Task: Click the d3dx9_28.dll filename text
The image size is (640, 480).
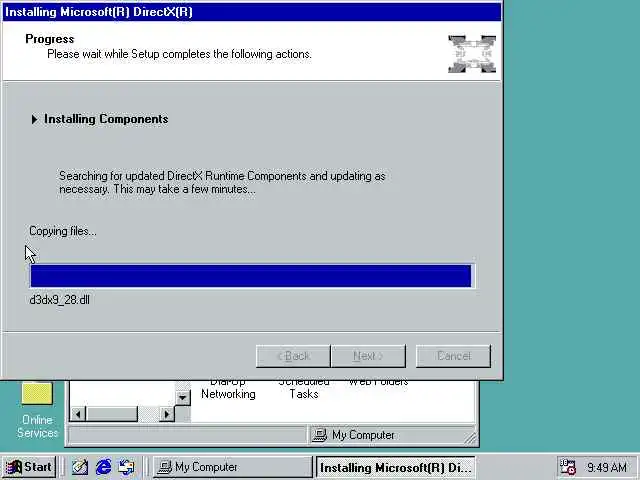Action: click(x=60, y=300)
